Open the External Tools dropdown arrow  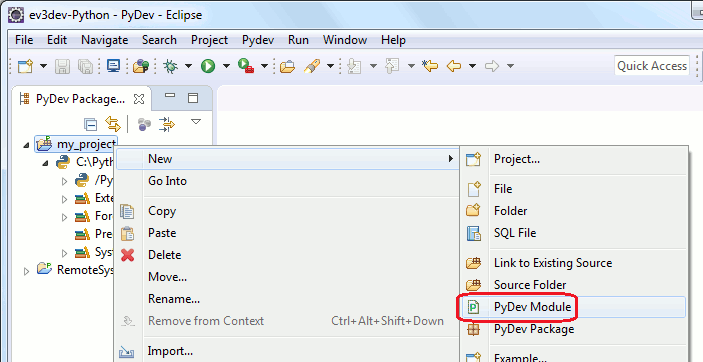[265, 66]
